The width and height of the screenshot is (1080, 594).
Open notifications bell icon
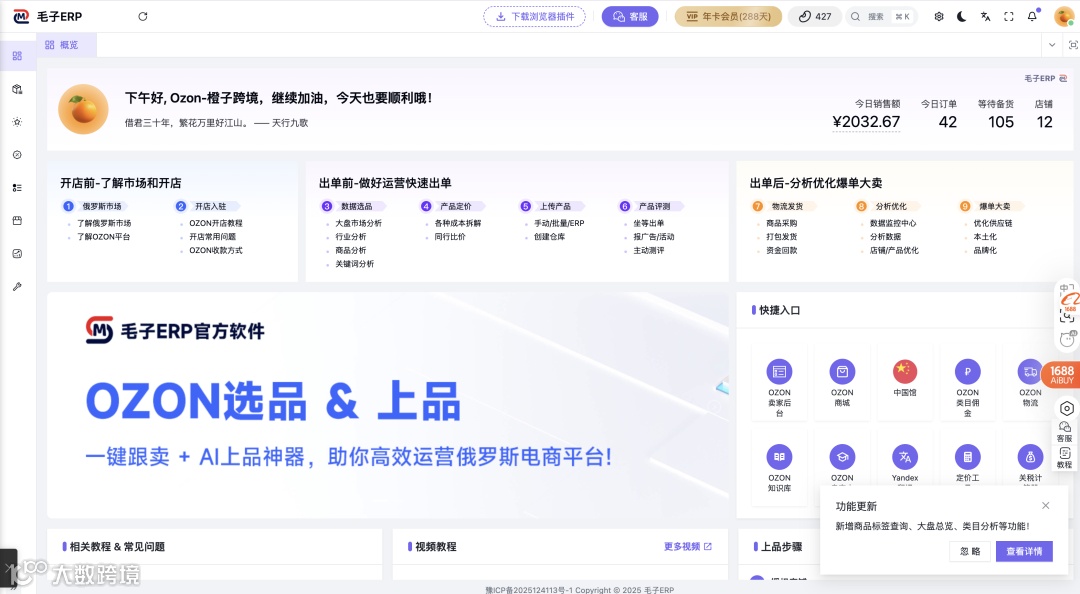point(1032,16)
